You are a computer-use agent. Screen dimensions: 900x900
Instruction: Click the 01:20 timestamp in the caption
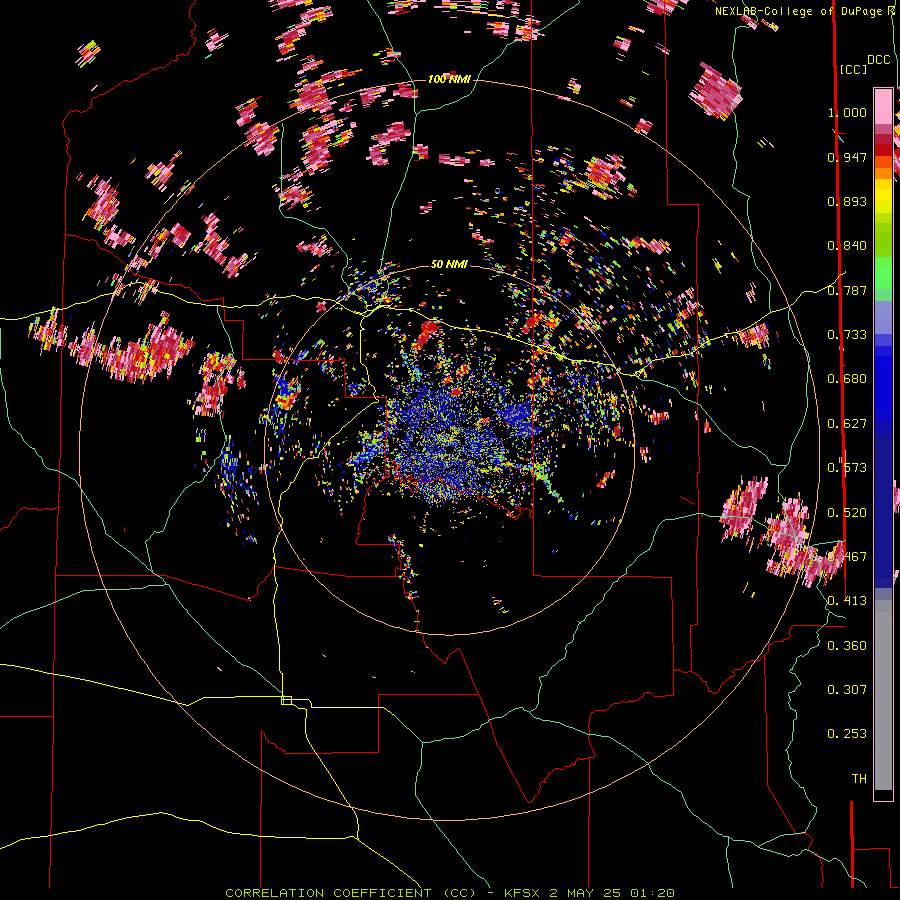pos(654,893)
